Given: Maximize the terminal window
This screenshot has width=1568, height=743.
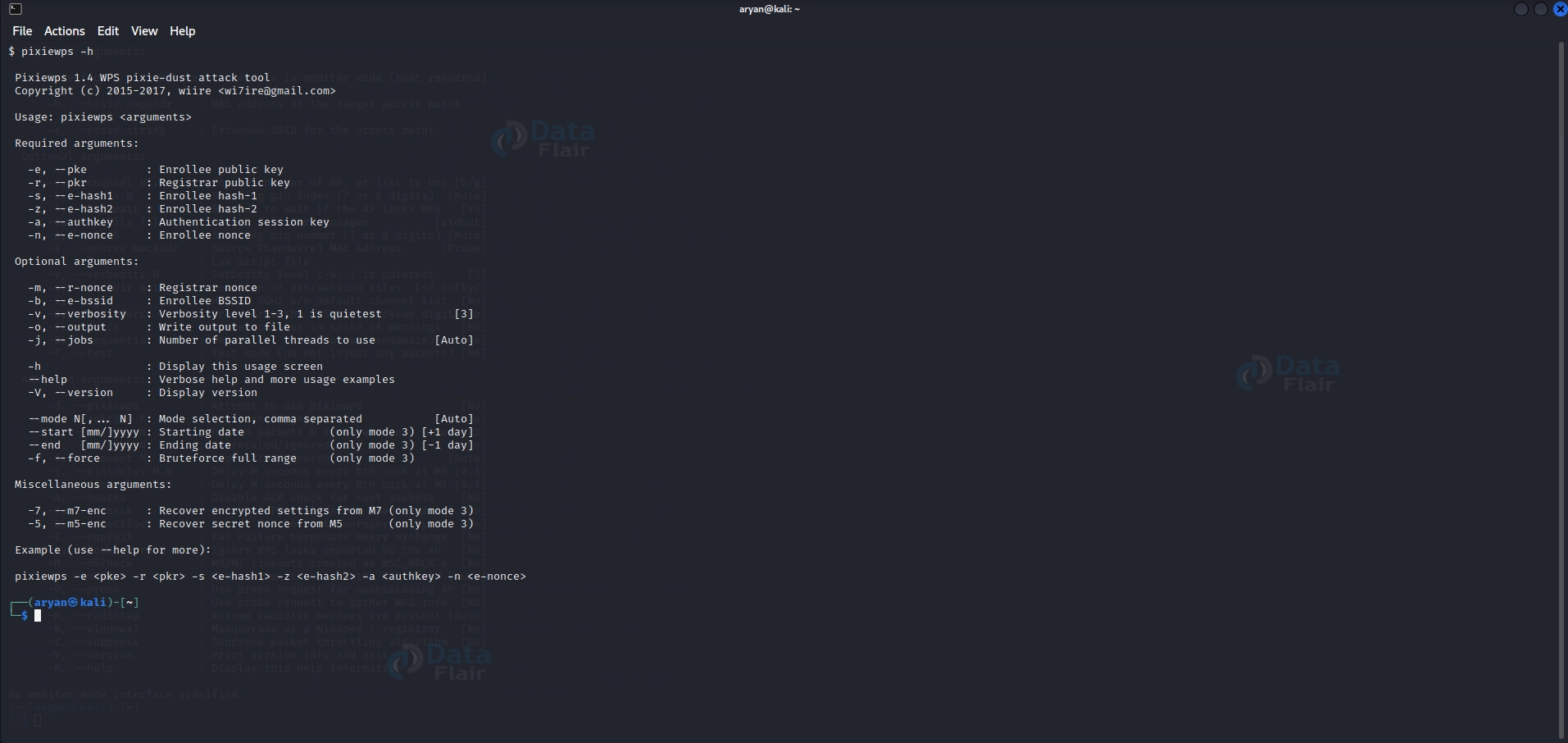Looking at the screenshot, I should click(1540, 9).
